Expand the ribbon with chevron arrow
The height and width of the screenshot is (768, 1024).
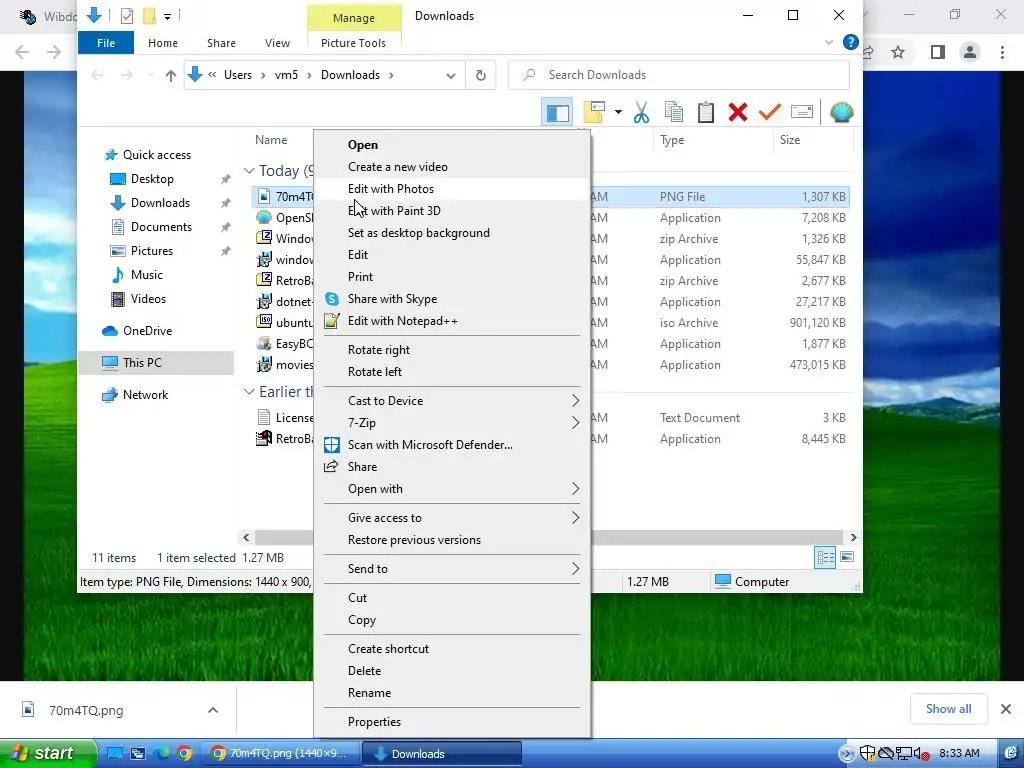click(x=829, y=42)
